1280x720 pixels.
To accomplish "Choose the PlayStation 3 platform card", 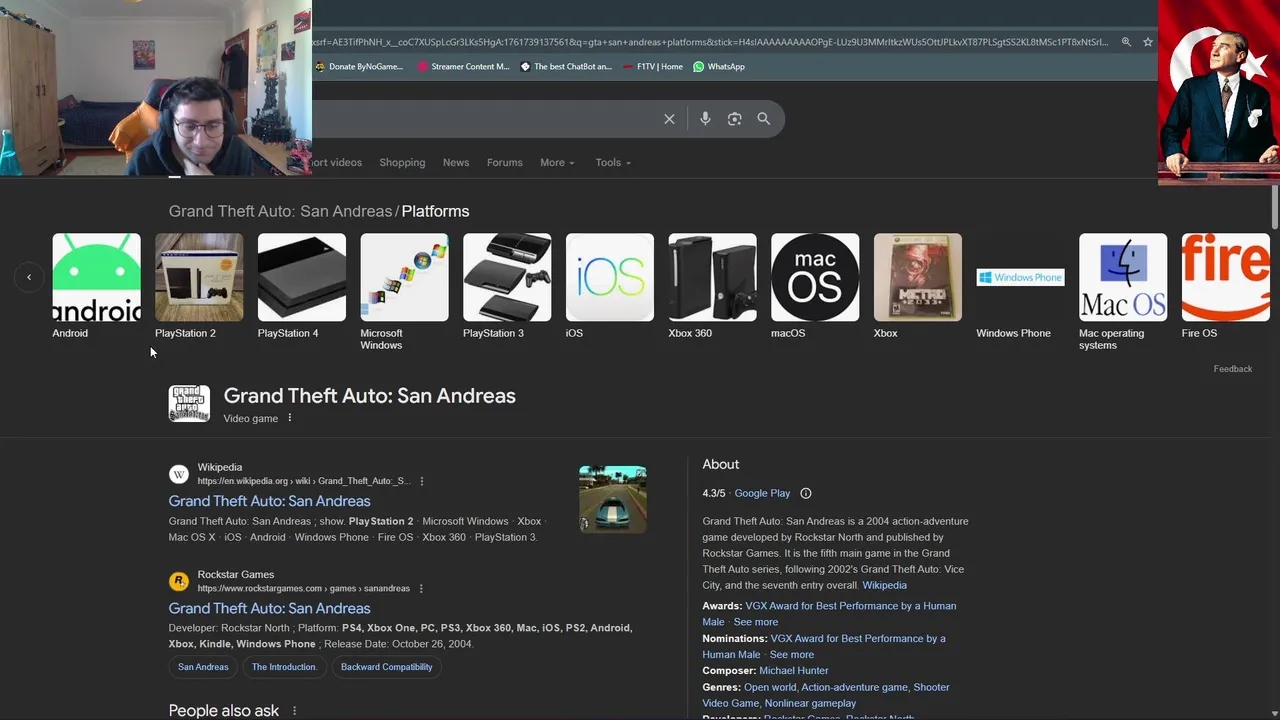I will 507,286.
